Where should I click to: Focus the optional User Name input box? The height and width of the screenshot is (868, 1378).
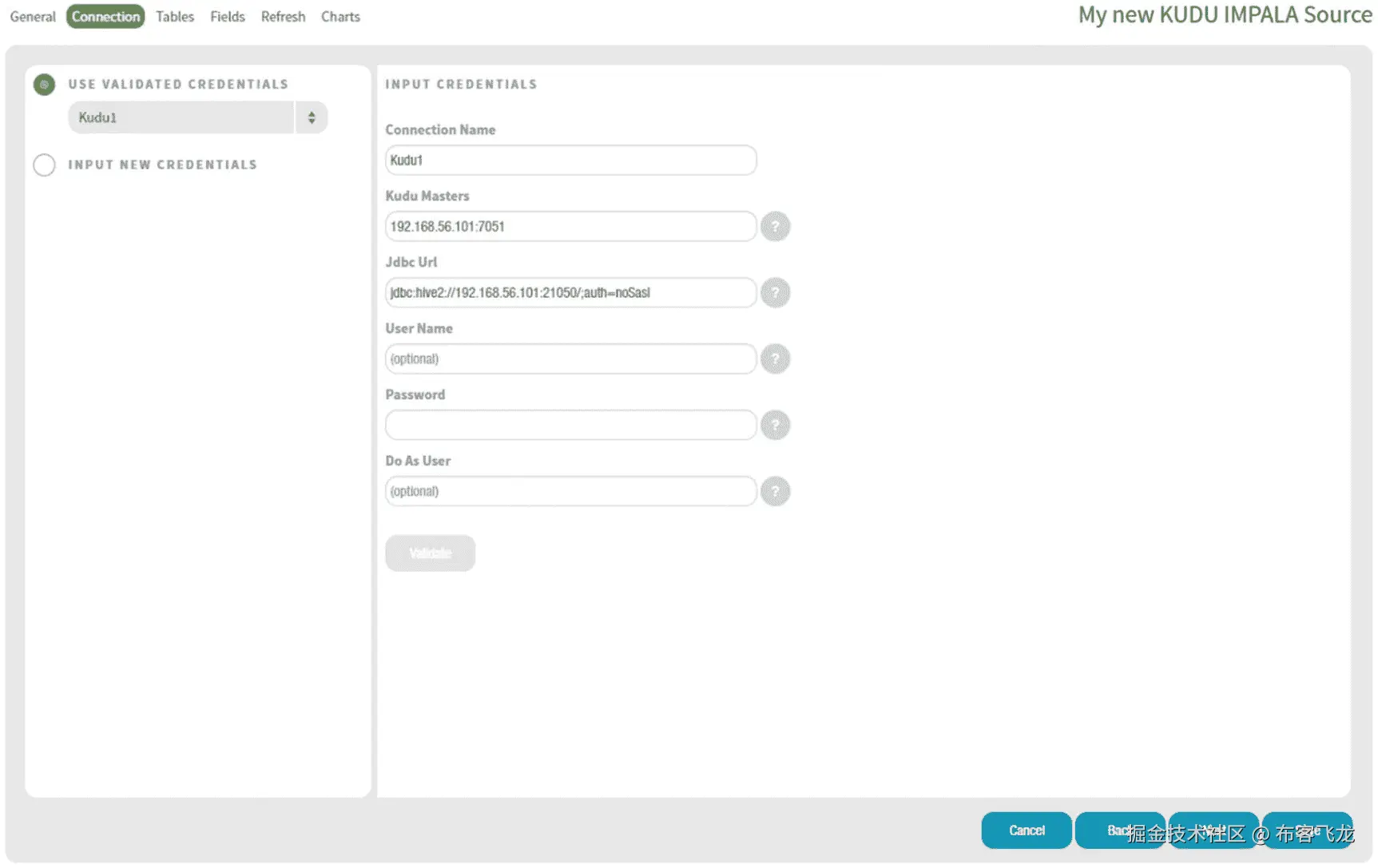tap(571, 359)
